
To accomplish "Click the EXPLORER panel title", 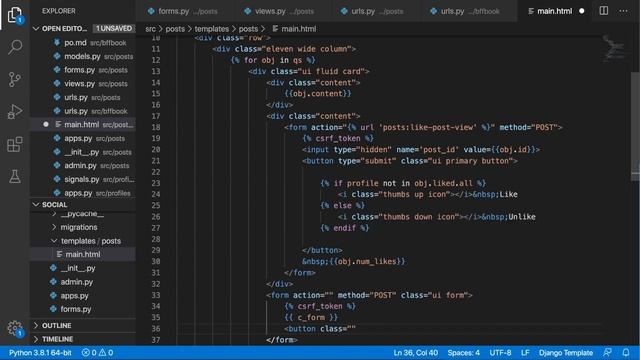I will (59, 11).
